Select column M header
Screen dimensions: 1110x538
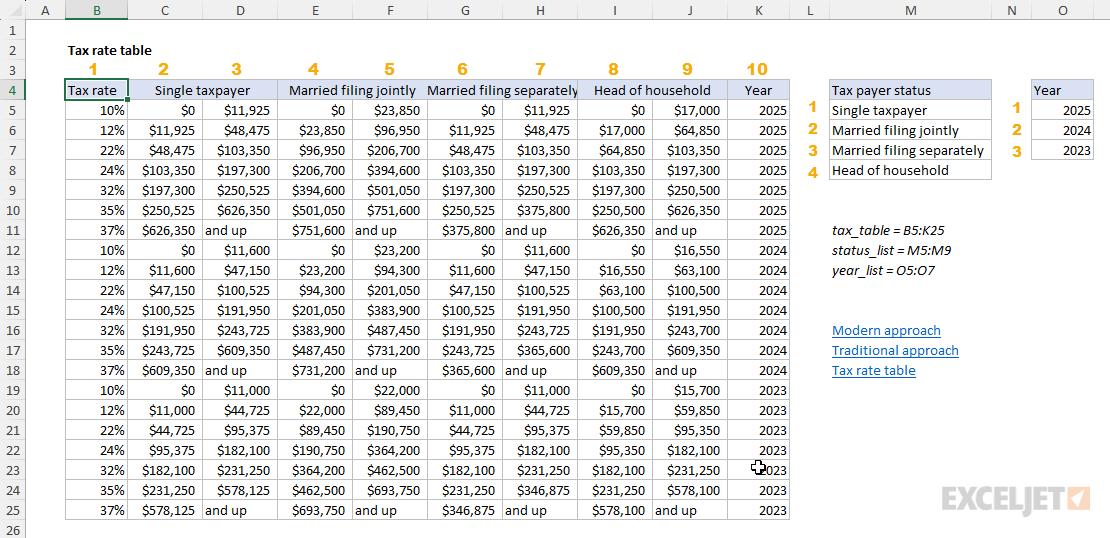point(910,10)
